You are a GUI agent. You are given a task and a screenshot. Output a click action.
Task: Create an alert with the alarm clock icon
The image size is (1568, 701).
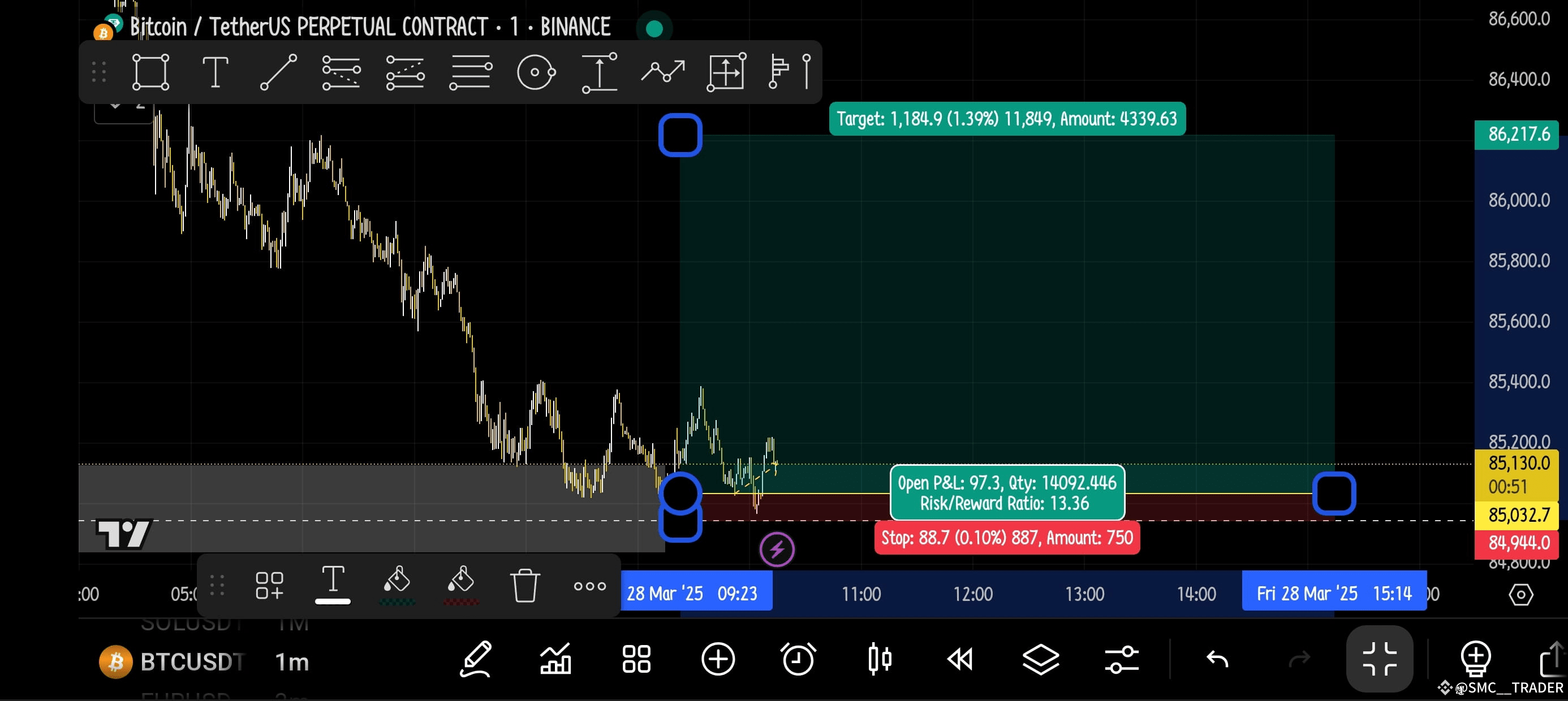tap(798, 659)
